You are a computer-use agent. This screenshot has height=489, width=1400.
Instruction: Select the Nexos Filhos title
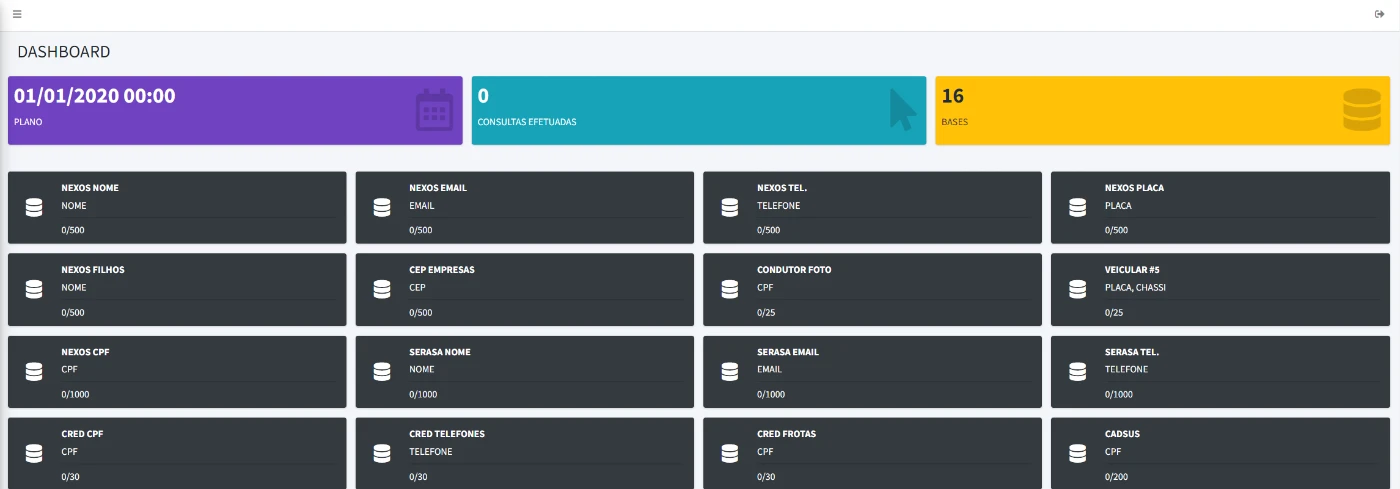tap(93, 270)
